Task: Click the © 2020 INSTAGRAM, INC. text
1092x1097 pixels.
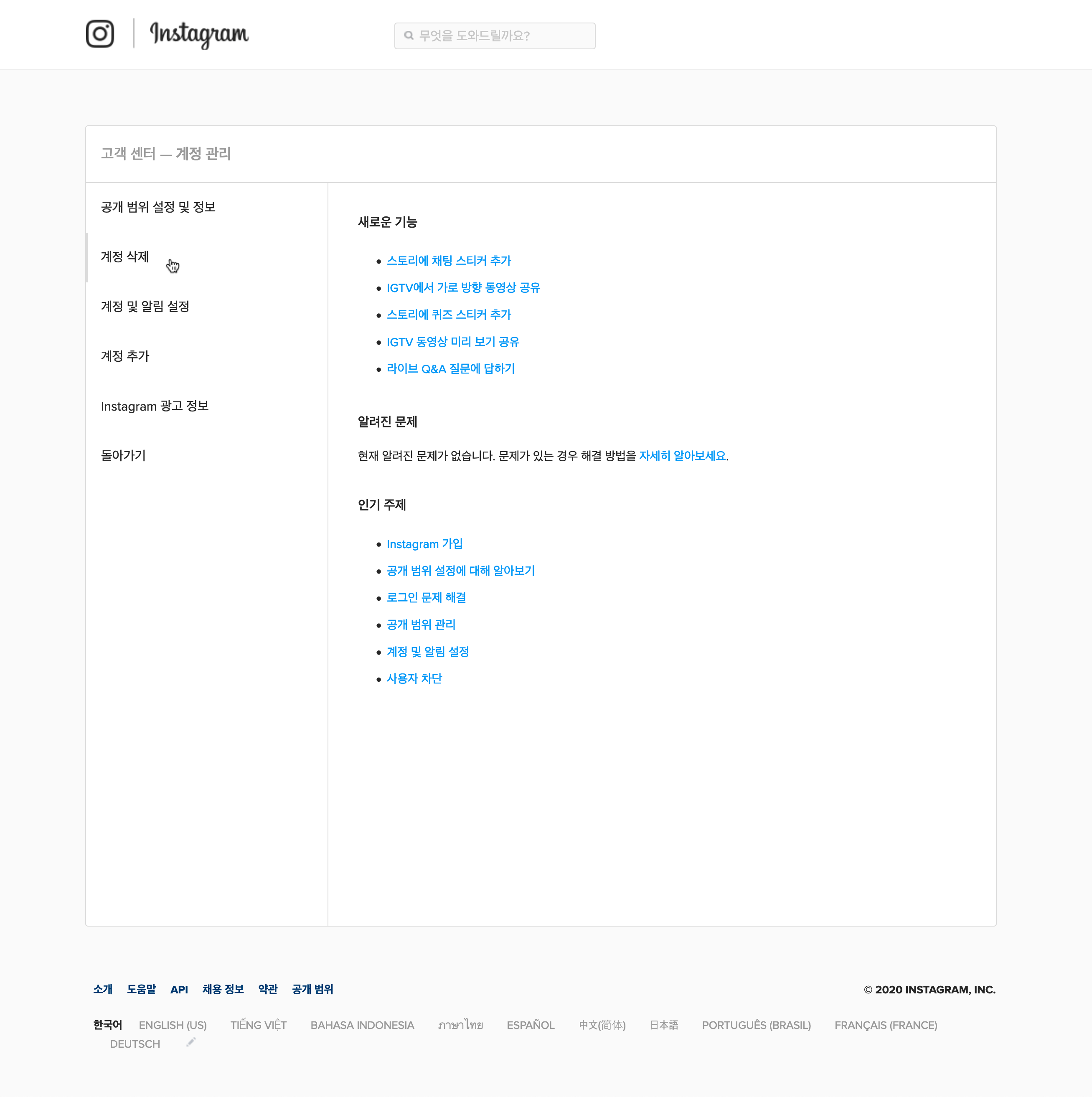Action: [x=929, y=990]
